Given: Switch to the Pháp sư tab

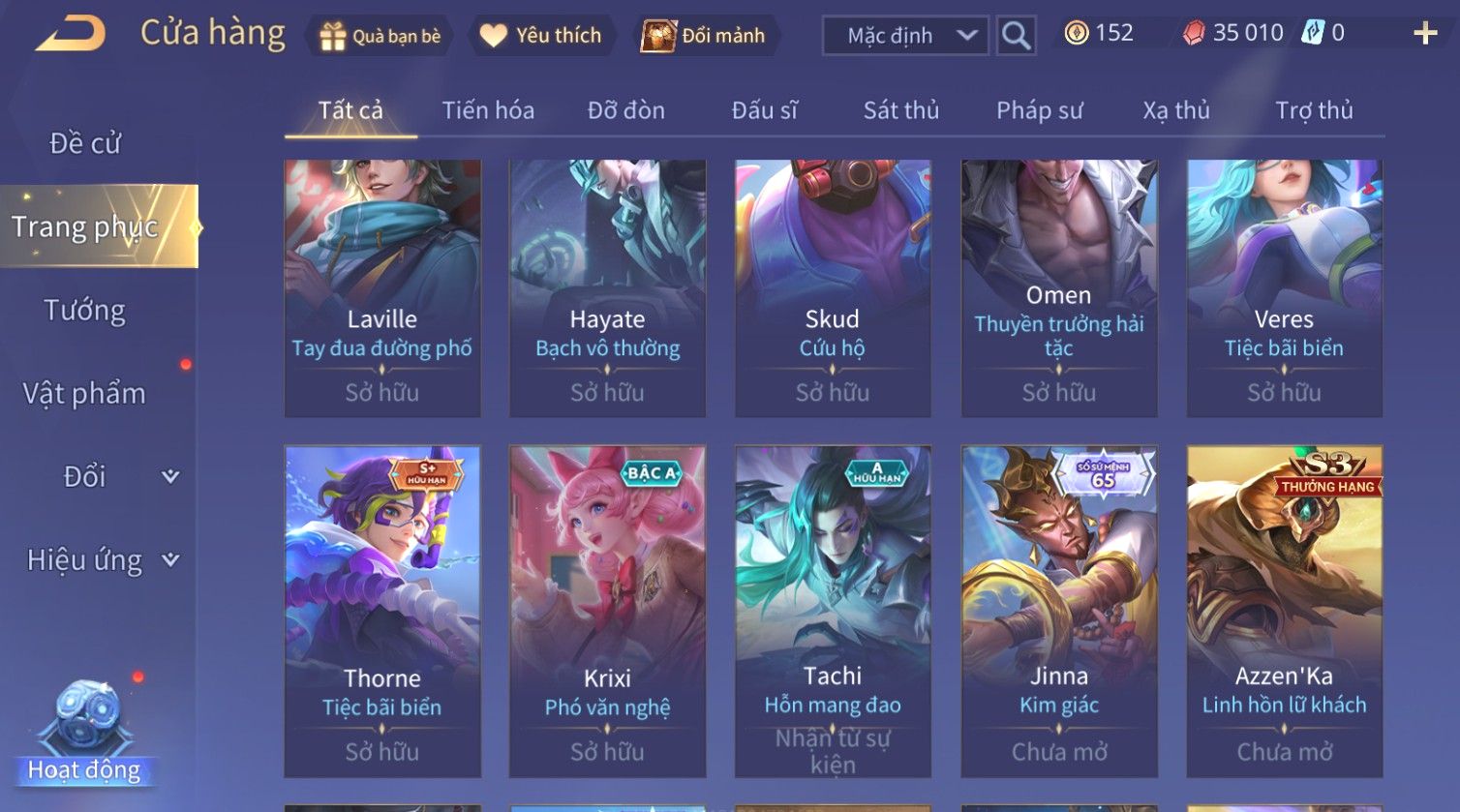Looking at the screenshot, I should (1040, 110).
